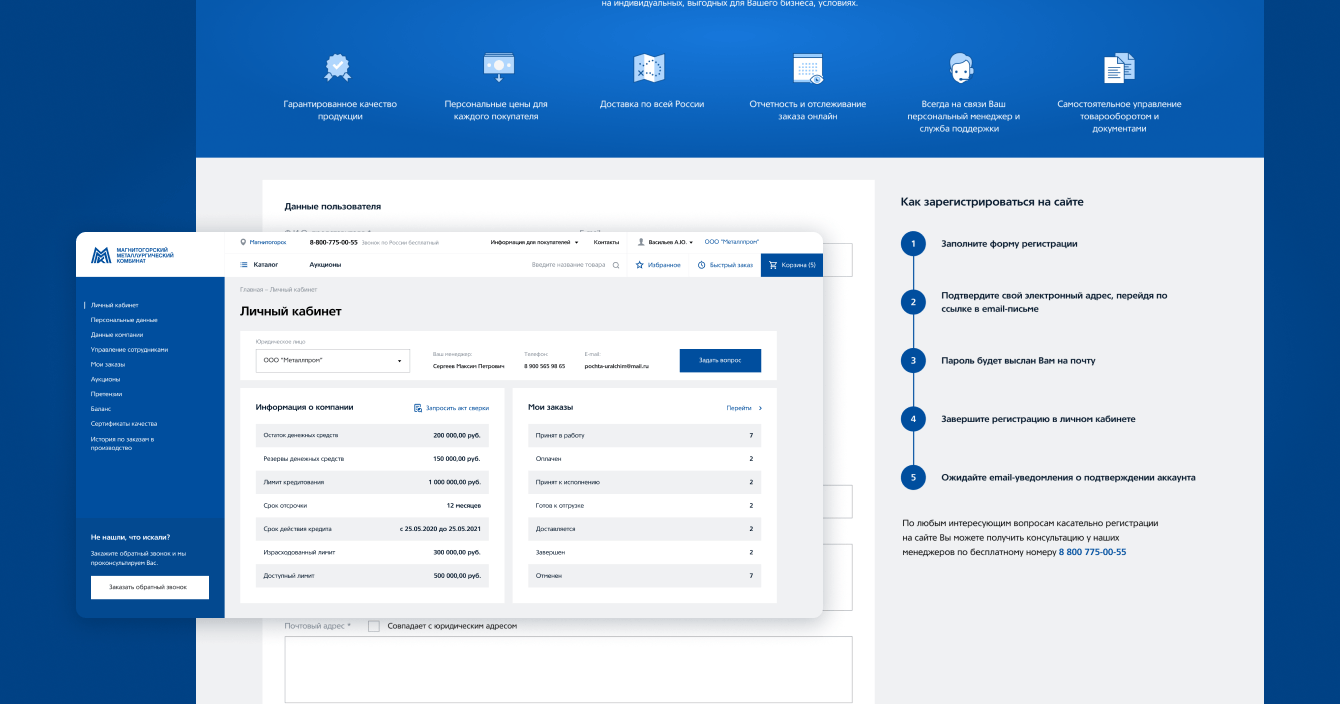The width and height of the screenshot is (1340, 704).
Task: Click the Остаток денежных средств row
Action: click(x=372, y=435)
